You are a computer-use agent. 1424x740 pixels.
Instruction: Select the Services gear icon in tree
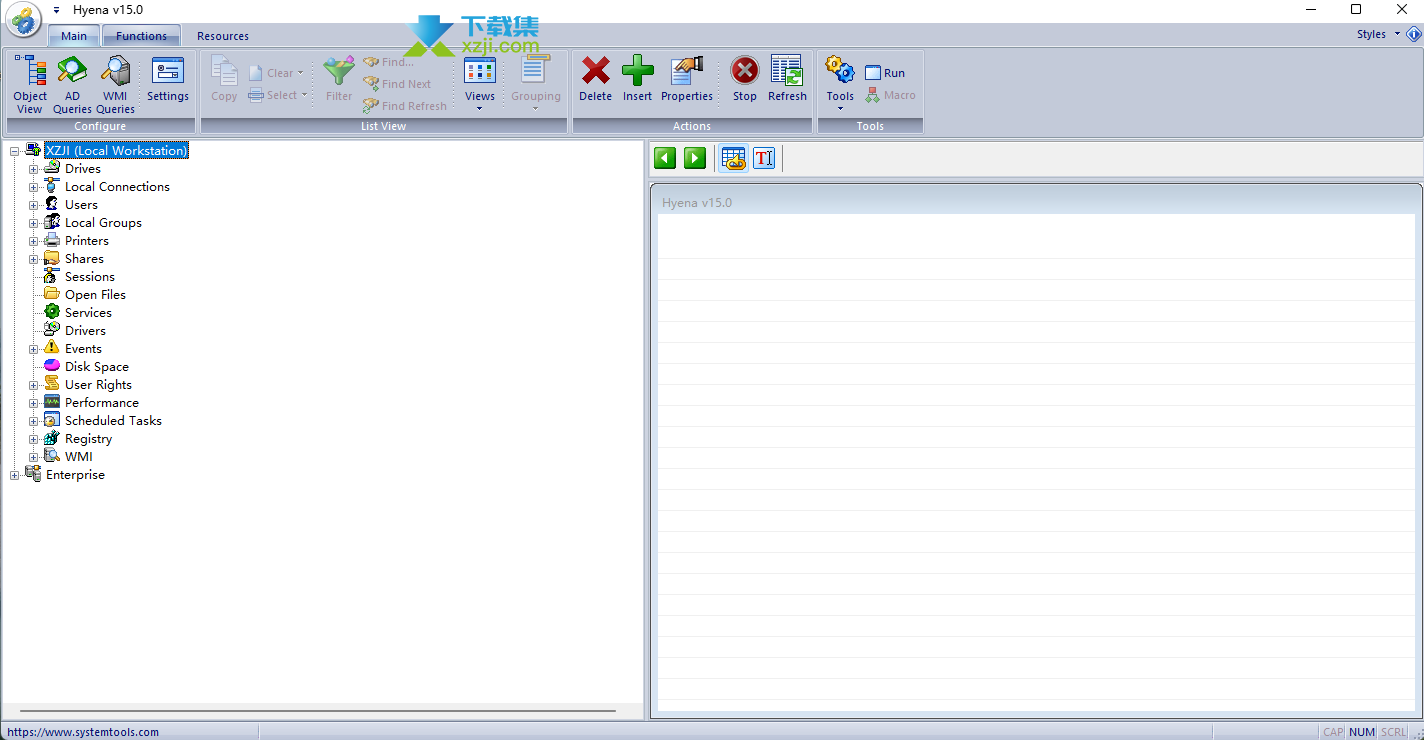coord(52,312)
